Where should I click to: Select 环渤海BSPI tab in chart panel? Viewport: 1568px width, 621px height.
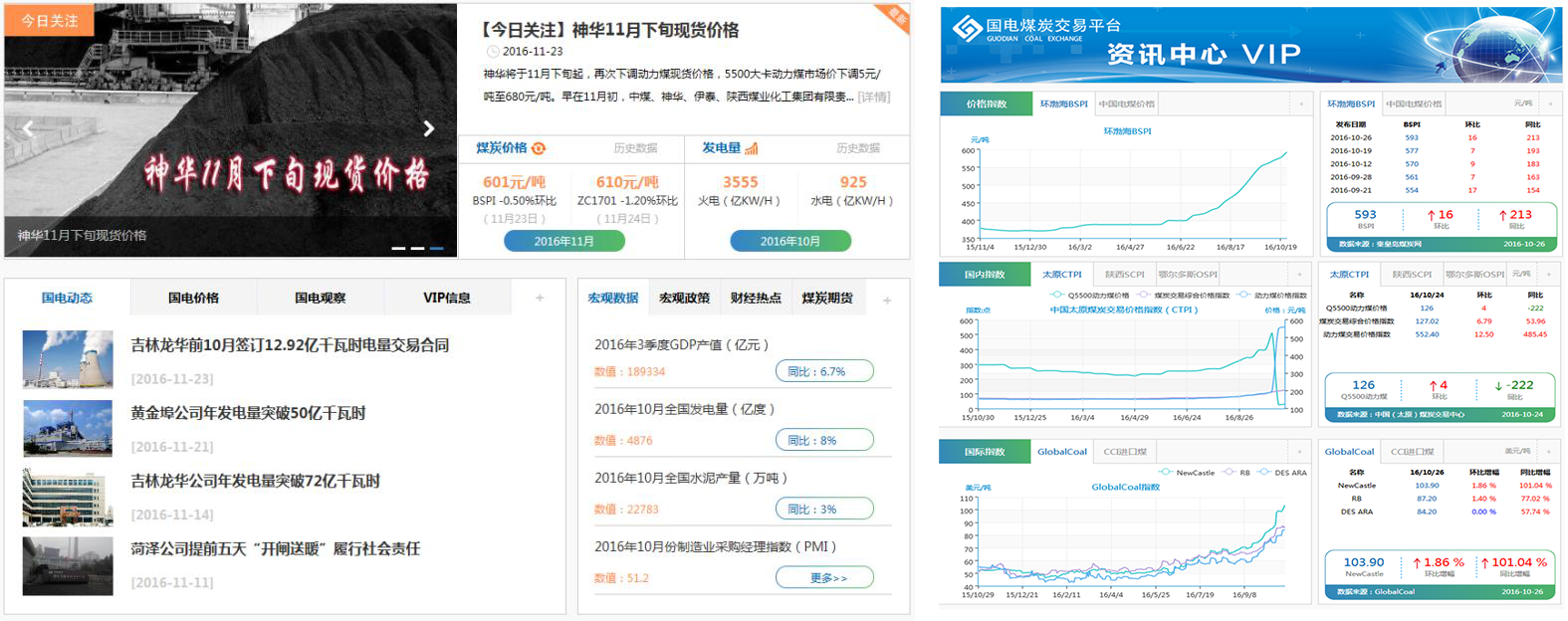click(1063, 103)
